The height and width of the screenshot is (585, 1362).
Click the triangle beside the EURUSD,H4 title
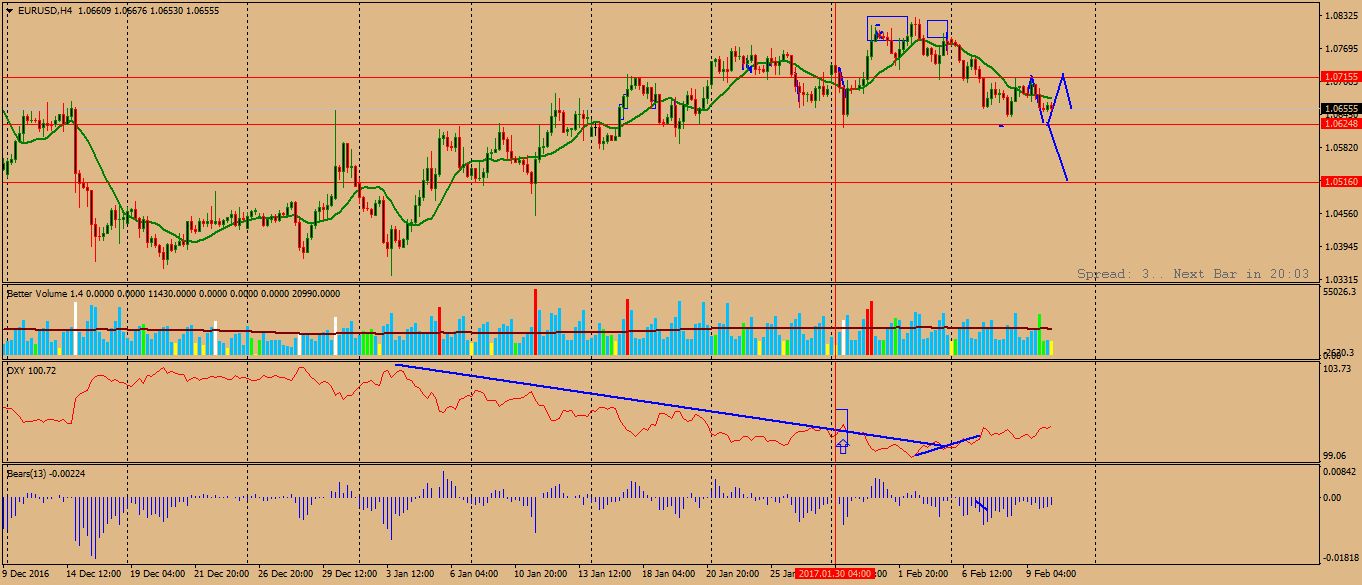pos(9,11)
